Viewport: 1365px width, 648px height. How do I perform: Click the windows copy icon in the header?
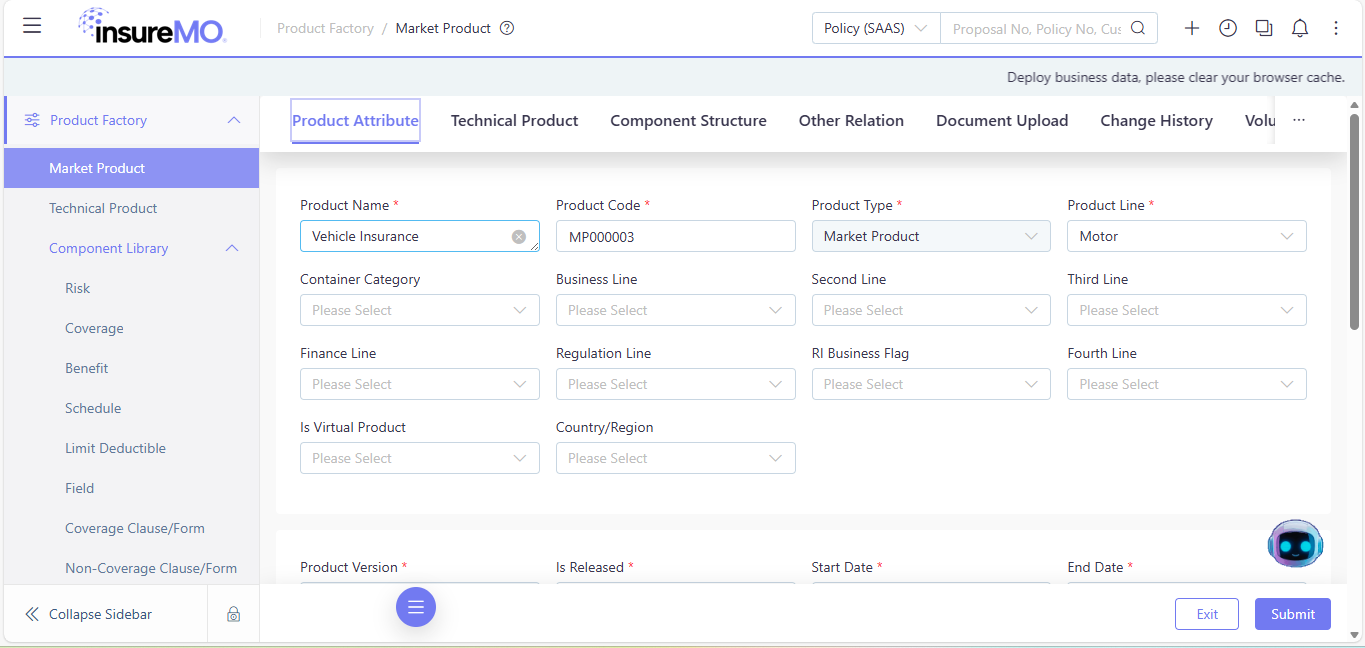pos(1264,28)
